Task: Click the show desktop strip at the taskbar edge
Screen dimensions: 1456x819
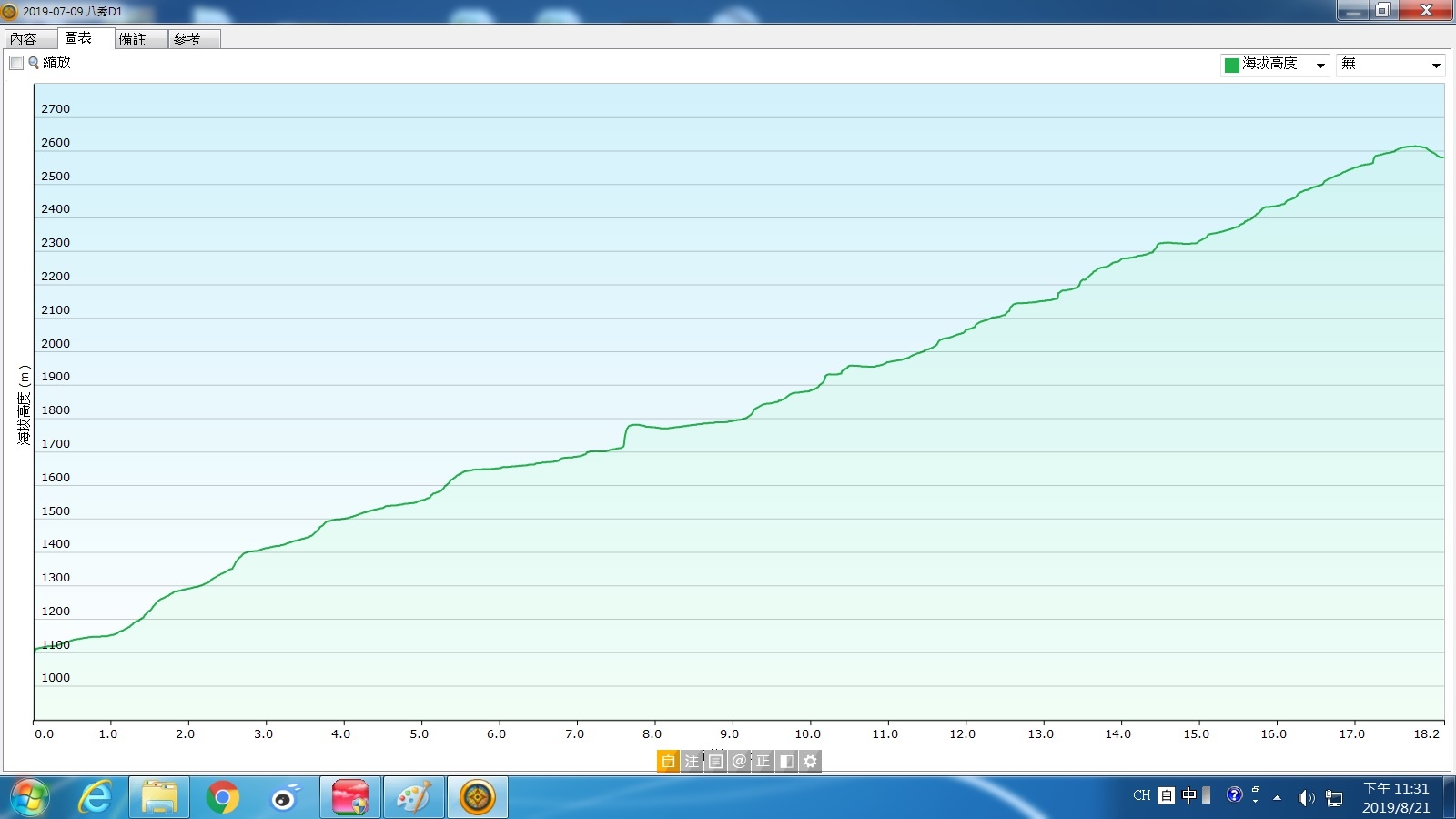Action: (1450, 798)
